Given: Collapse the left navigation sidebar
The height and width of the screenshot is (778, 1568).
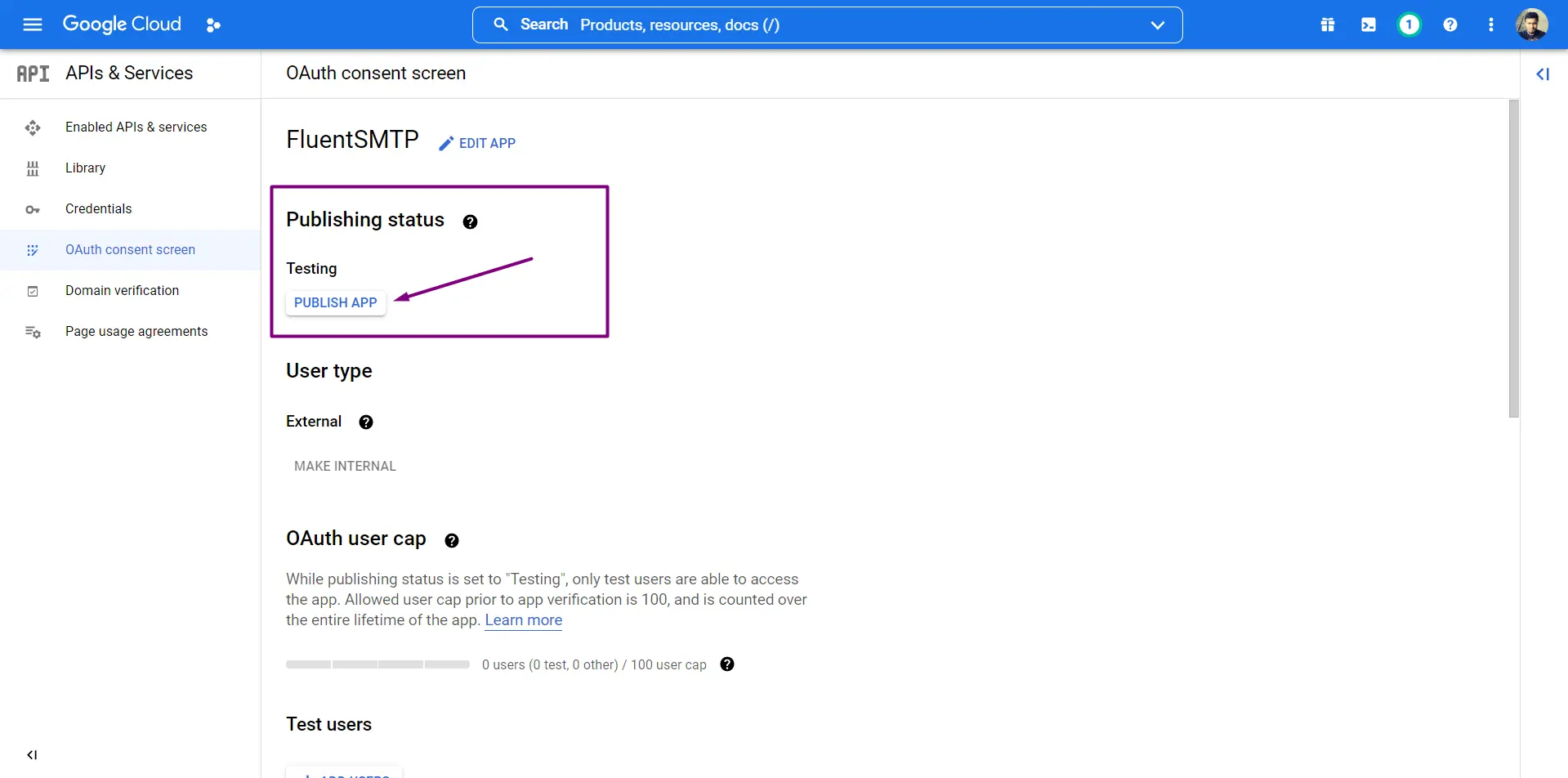Looking at the screenshot, I should 32,754.
